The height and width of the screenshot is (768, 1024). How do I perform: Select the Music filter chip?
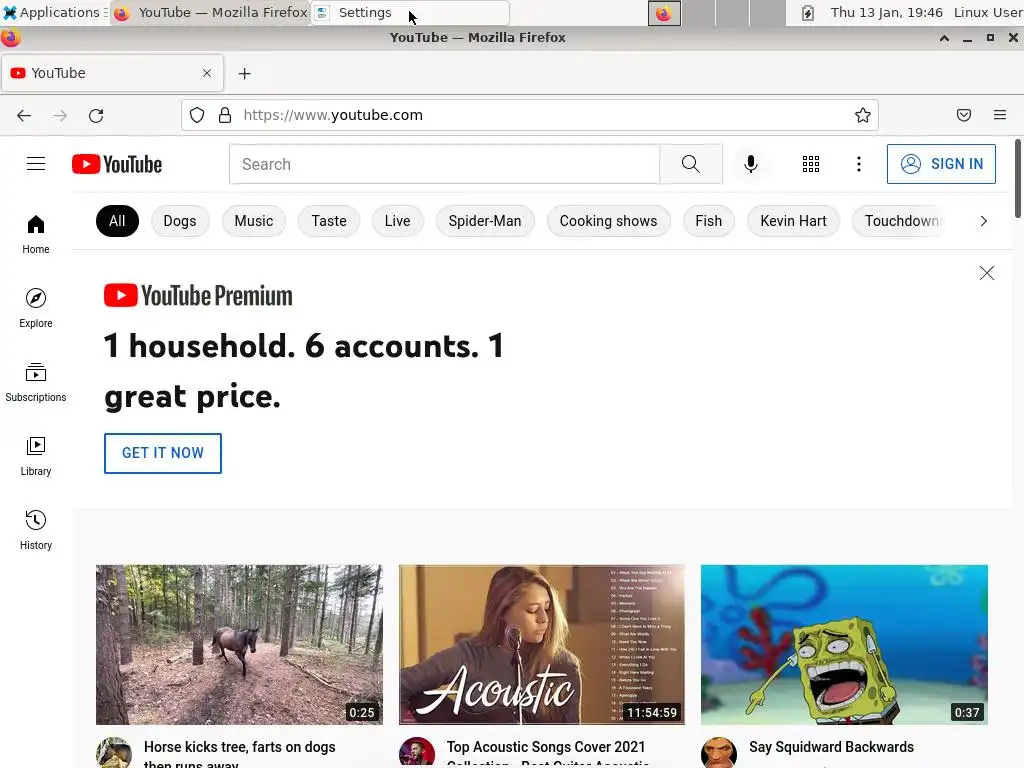[253, 221]
